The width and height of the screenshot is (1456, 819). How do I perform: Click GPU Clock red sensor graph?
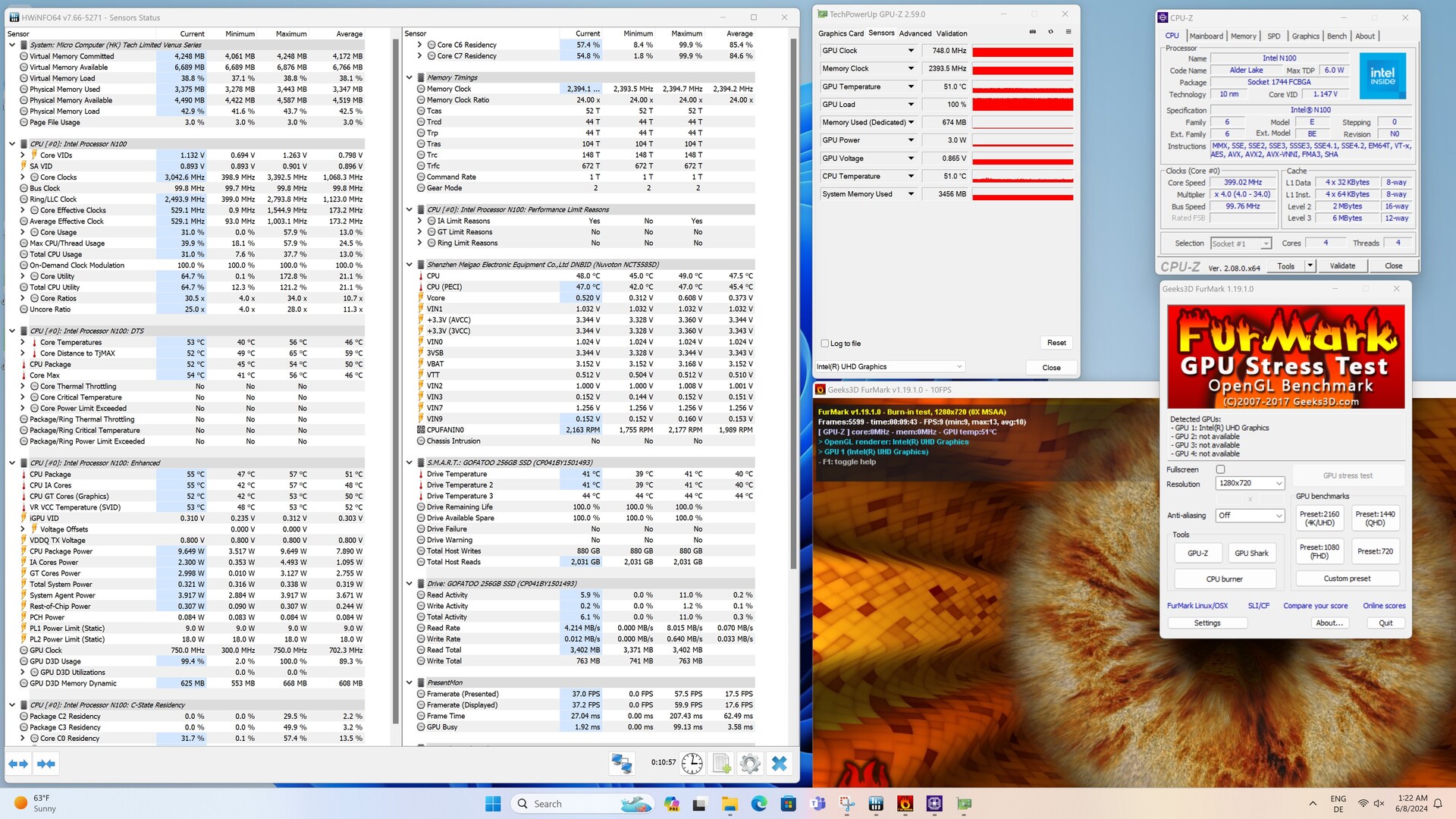(x=1022, y=51)
